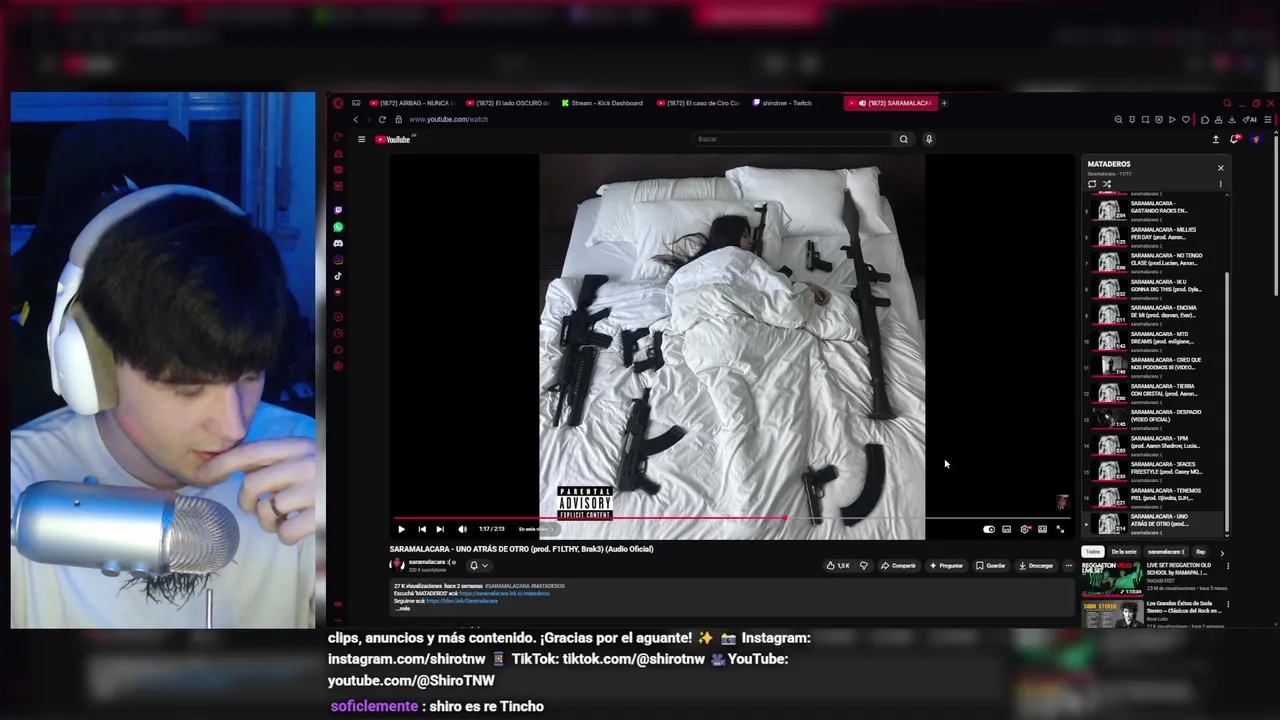
Task: Seek on the red video progress bar
Action: 732,518
